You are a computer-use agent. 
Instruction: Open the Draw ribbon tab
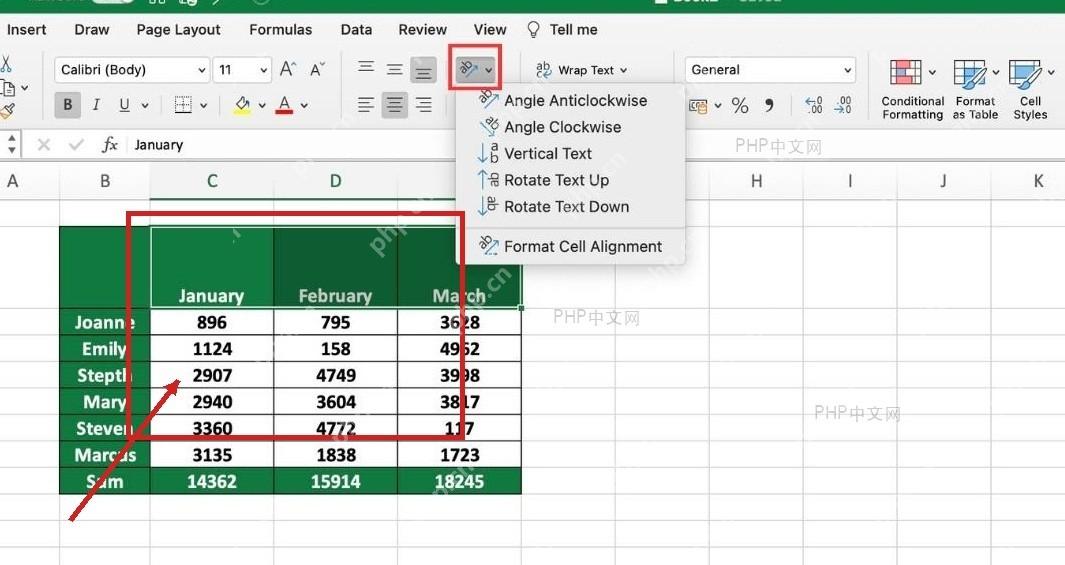pyautogui.click(x=92, y=30)
